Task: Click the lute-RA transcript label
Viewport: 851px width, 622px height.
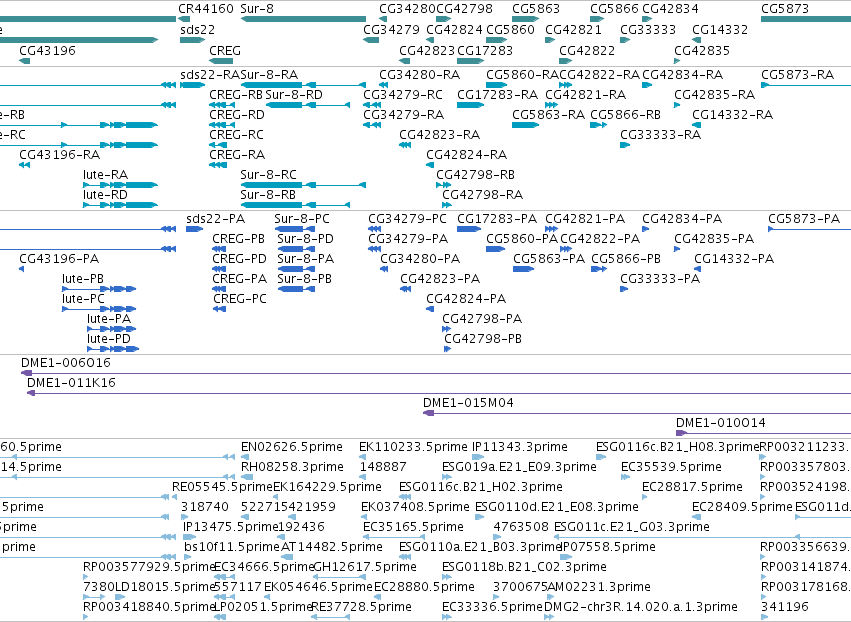Action: coord(105,175)
